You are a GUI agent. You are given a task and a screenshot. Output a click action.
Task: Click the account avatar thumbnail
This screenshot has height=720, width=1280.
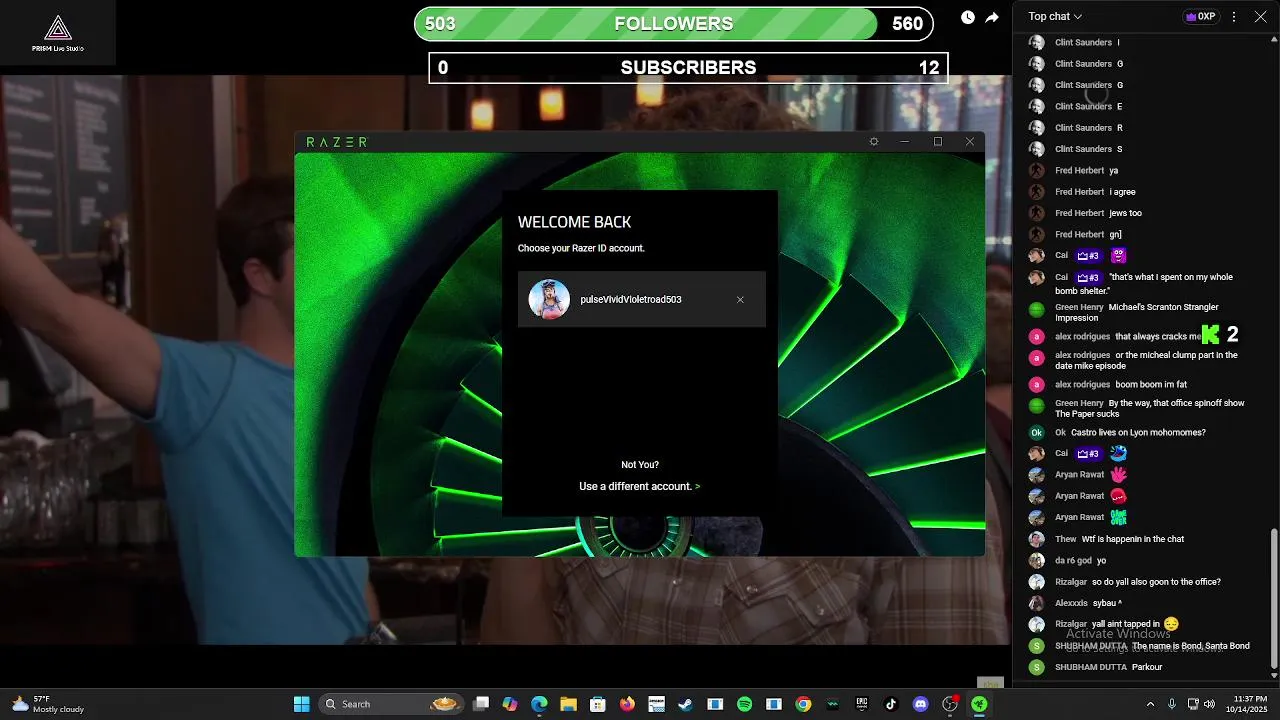[549, 299]
